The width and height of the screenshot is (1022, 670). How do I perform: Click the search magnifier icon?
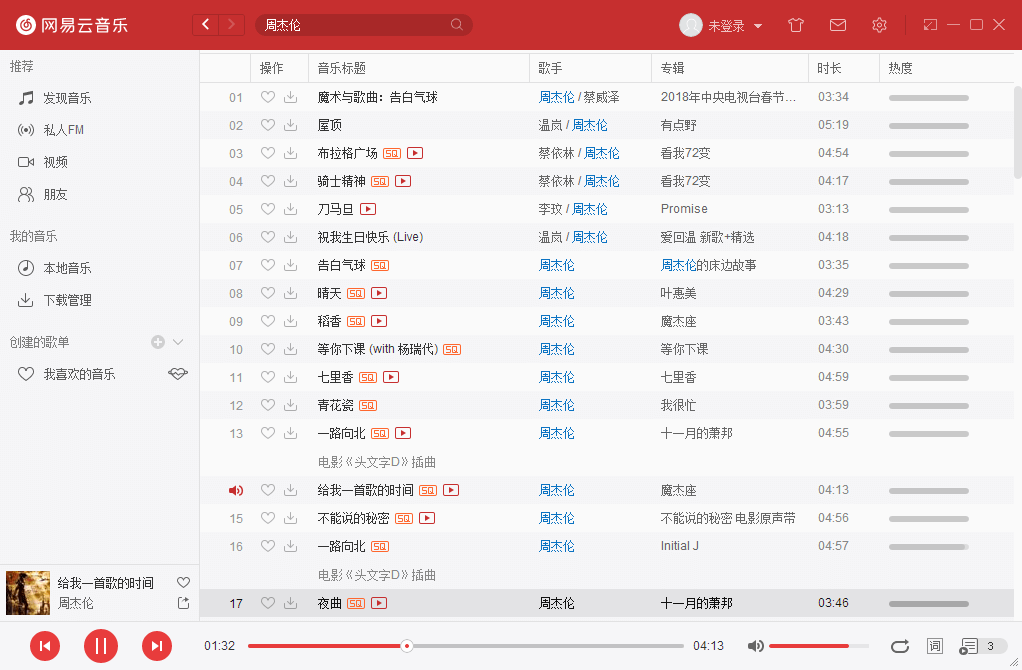[457, 25]
